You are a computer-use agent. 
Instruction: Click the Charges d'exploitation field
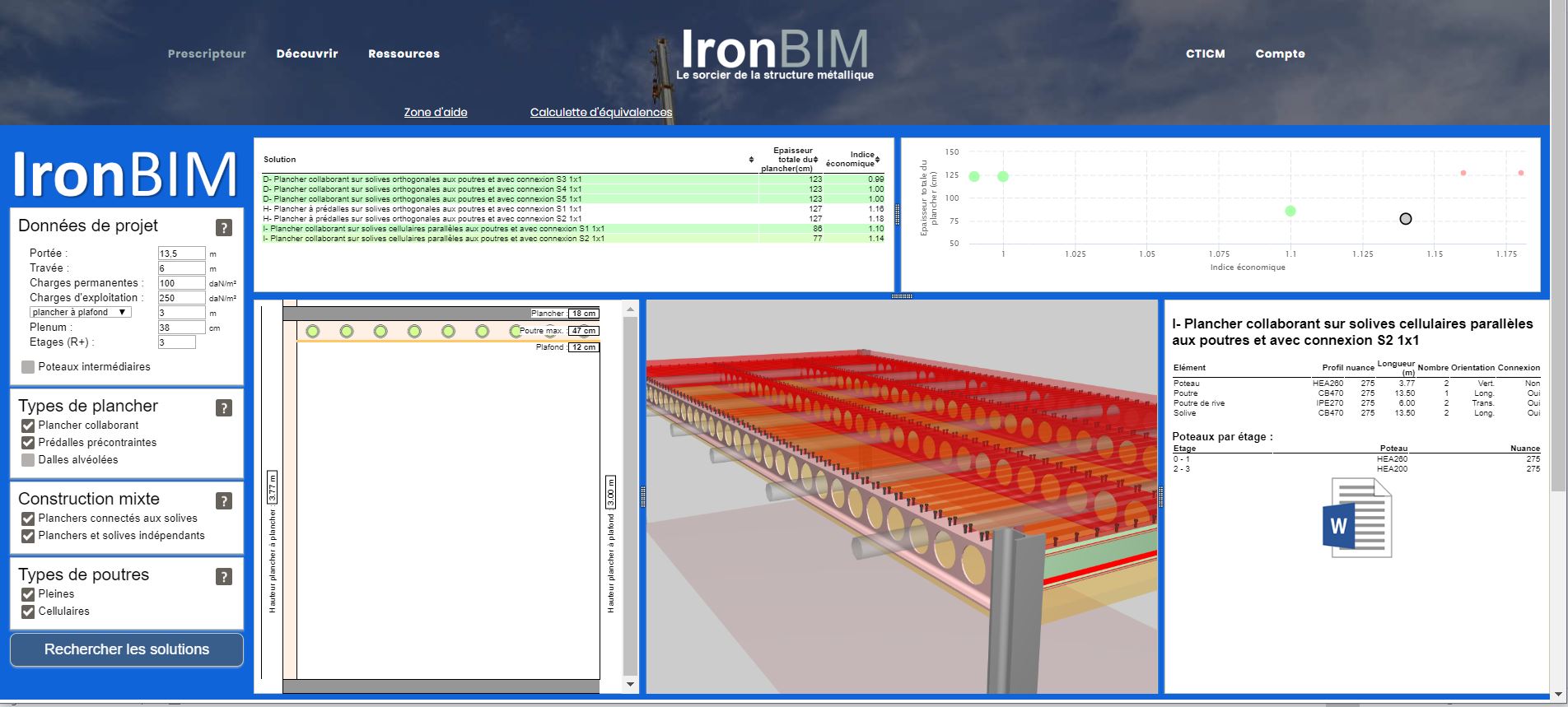[x=182, y=298]
